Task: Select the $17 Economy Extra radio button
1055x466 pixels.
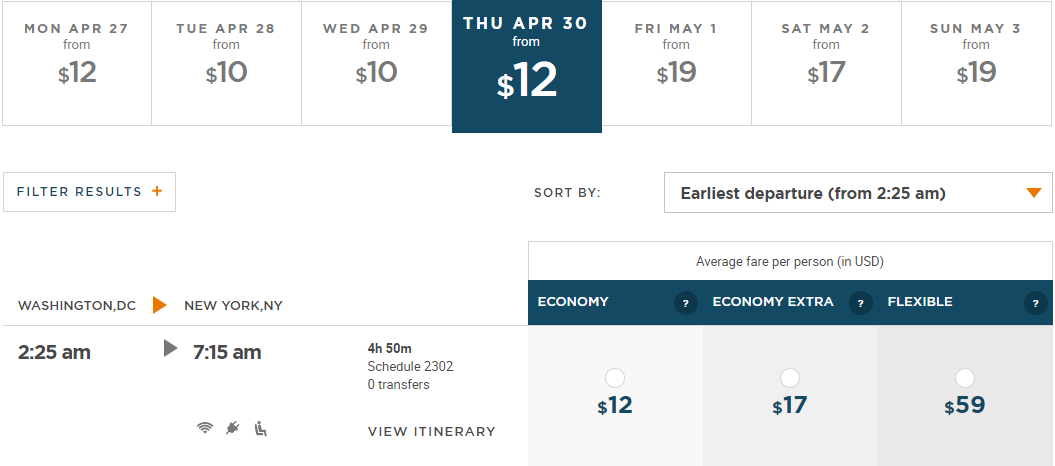Action: pos(790,378)
